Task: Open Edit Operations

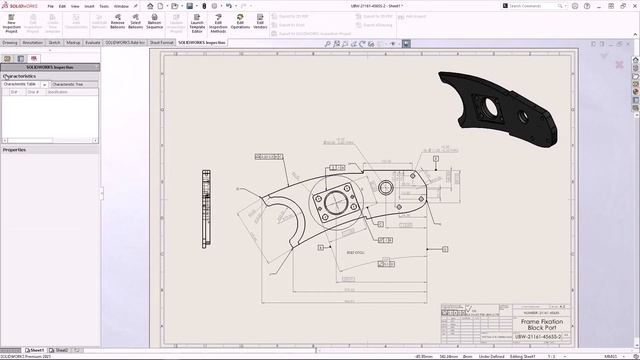Action: (240, 21)
